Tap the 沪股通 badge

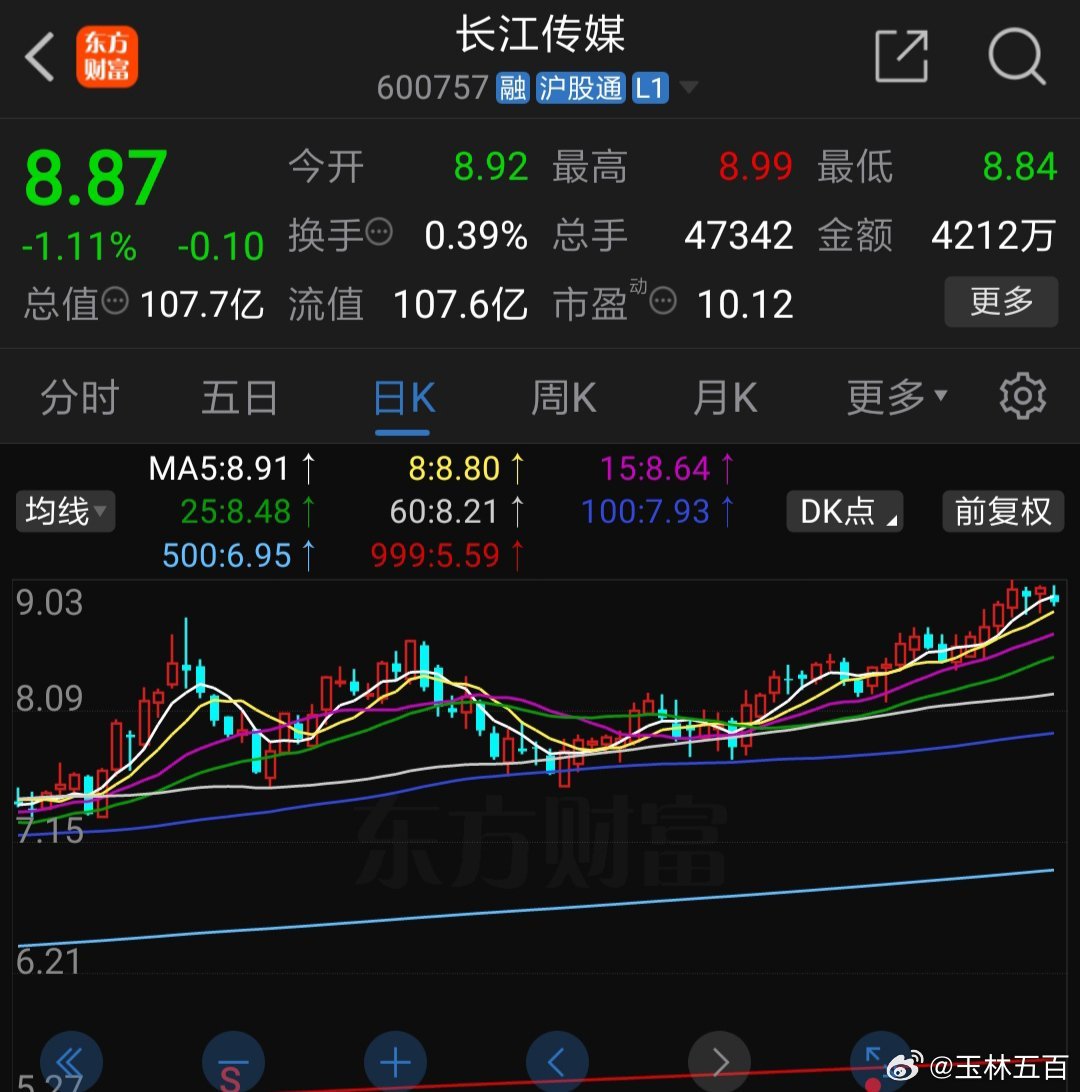click(580, 88)
